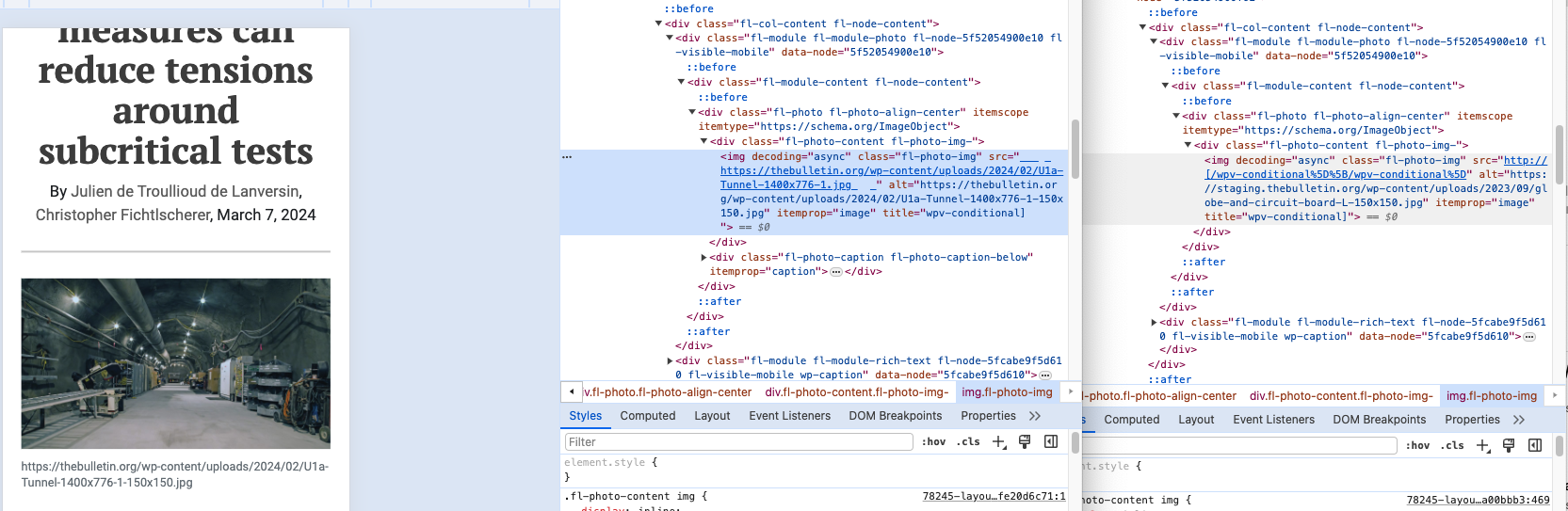Toggle .cls class editor in left DevTools
This screenshot has width=1568, height=511.
coord(968,441)
